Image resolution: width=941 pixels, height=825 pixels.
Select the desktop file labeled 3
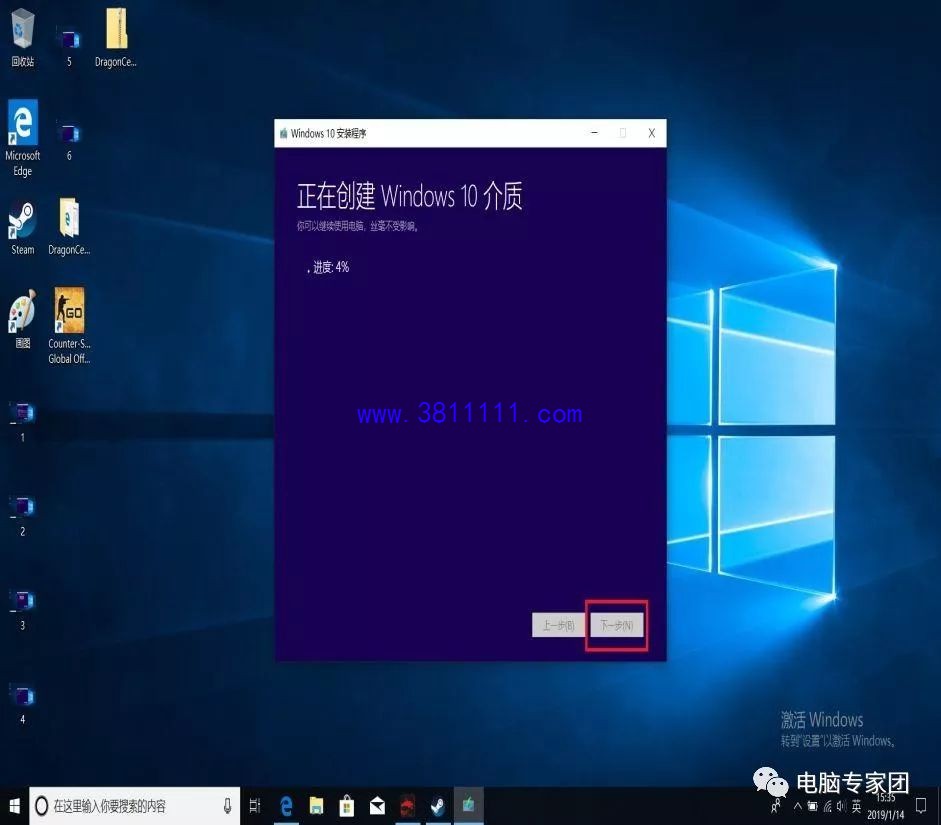click(23, 608)
